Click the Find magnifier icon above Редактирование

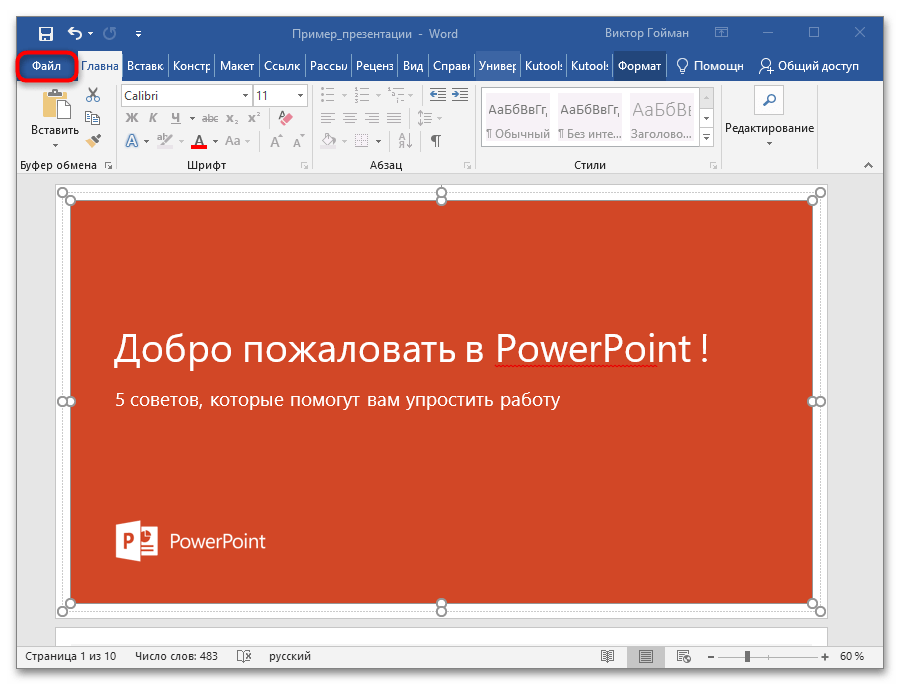[x=769, y=100]
